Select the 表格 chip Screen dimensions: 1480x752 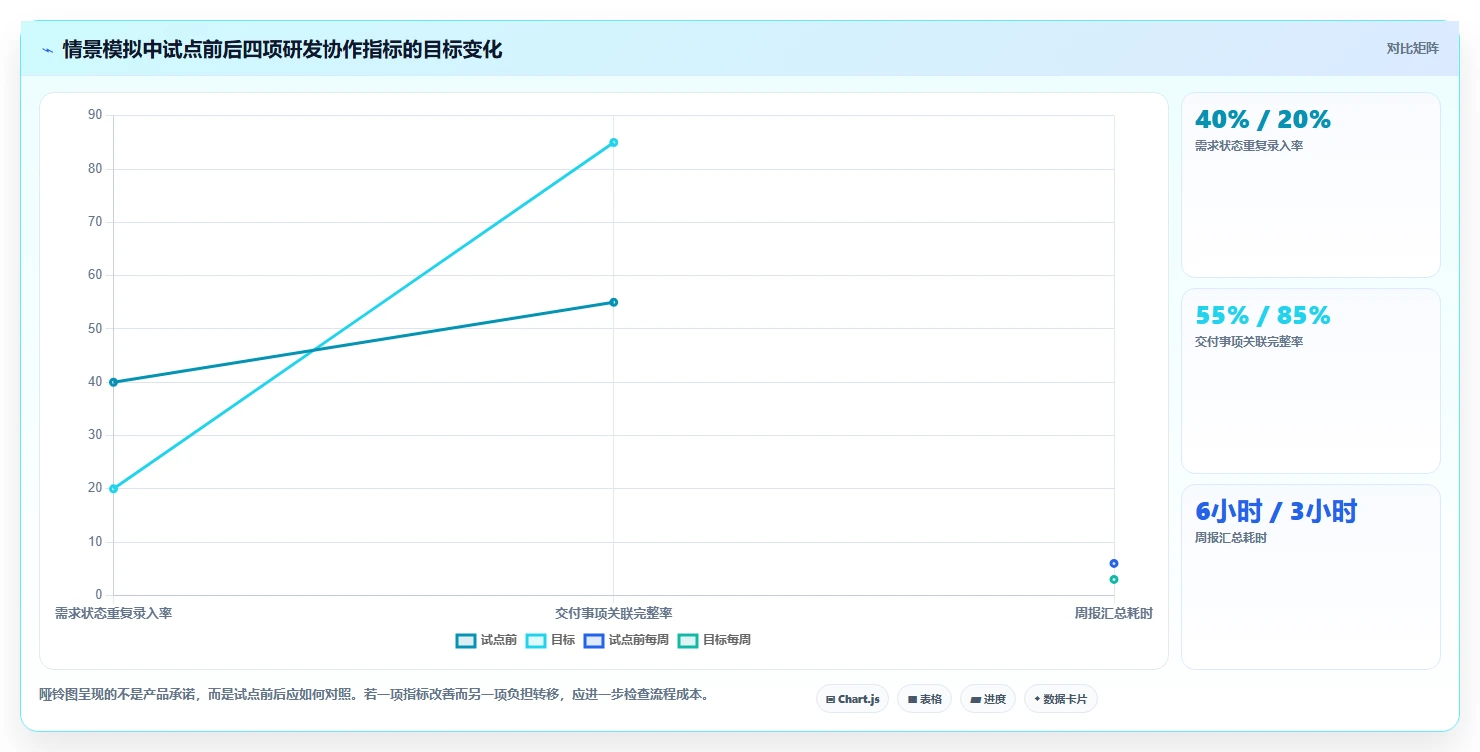[x=924, y=699]
